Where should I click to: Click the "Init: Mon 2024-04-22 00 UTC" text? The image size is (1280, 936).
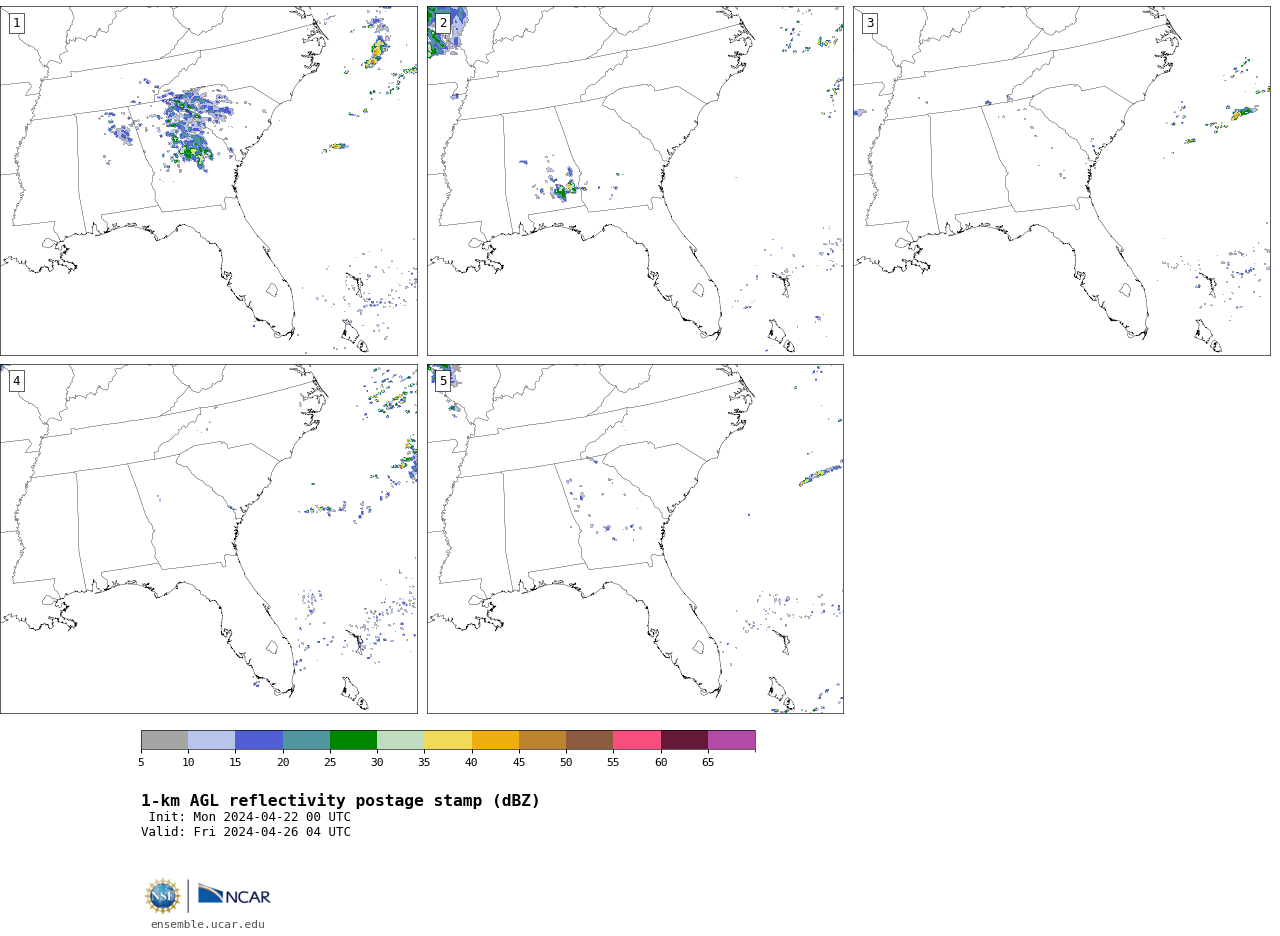[250, 817]
